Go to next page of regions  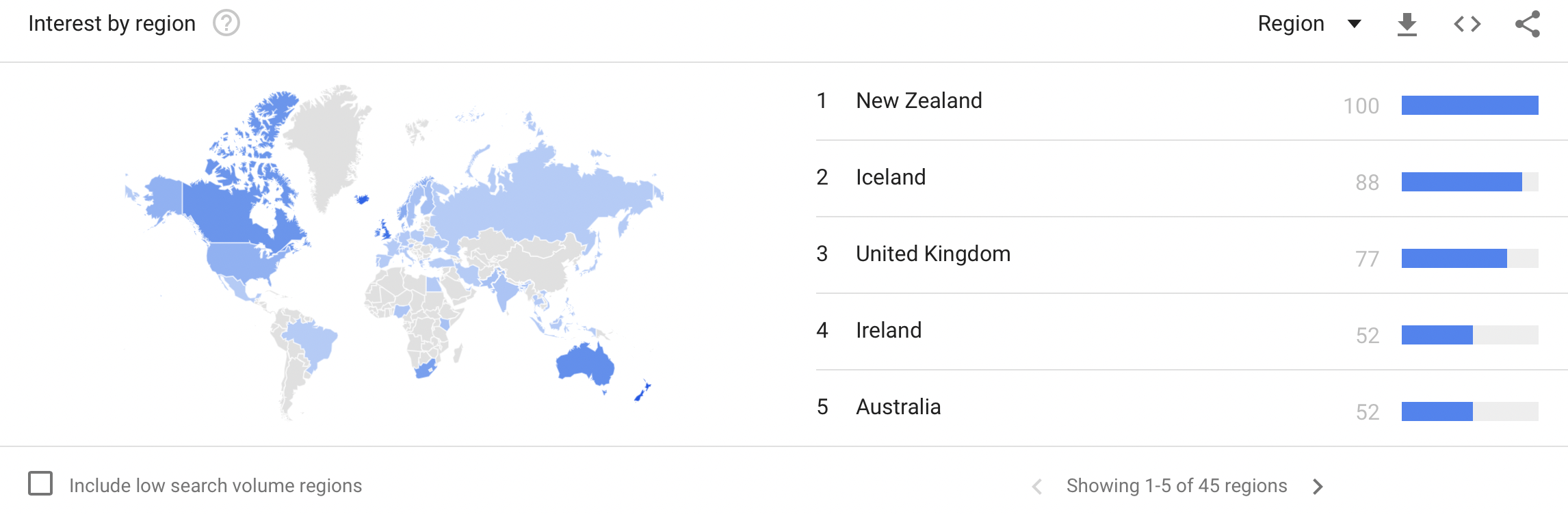1318,486
